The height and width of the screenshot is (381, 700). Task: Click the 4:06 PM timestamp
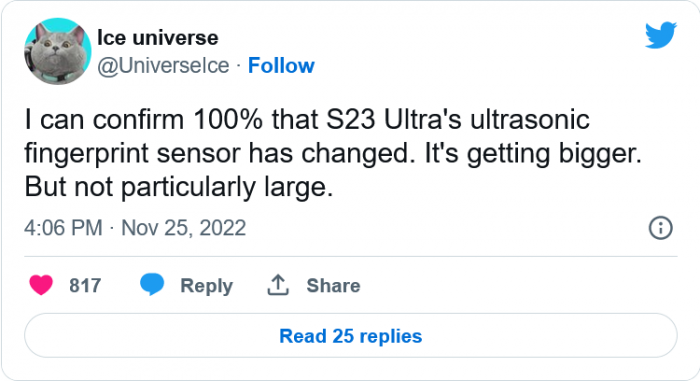coord(63,228)
